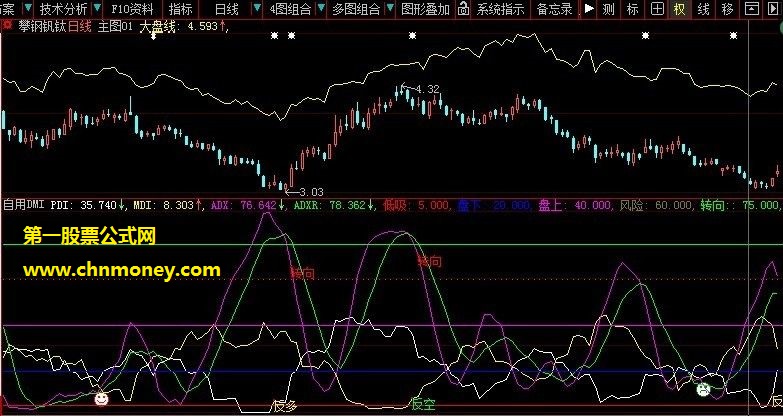
Task: Click the first white star marker atop chart
Action: pyautogui.click(x=274, y=35)
